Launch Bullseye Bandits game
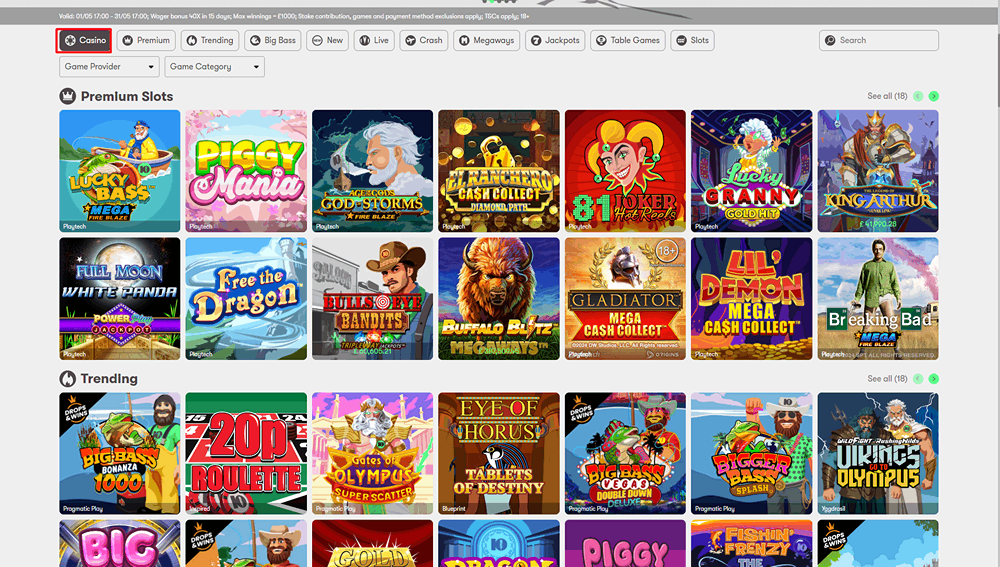Screen dimensions: 1000x567 tap(372, 299)
